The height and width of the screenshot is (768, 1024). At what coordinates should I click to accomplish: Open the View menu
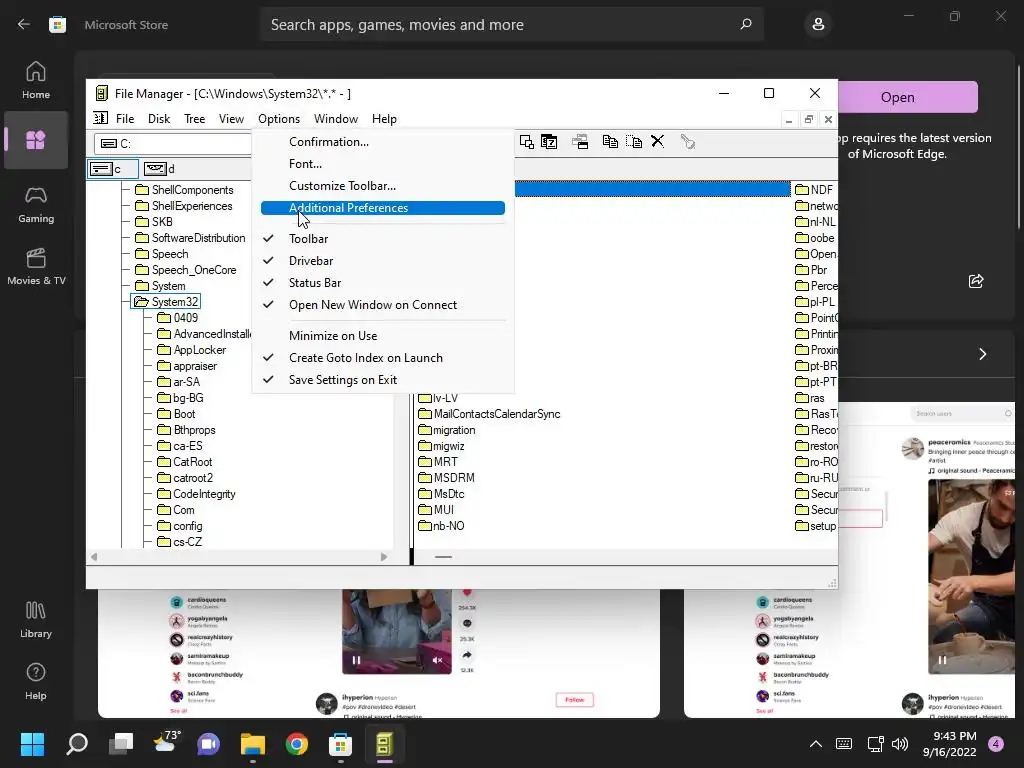[231, 119]
